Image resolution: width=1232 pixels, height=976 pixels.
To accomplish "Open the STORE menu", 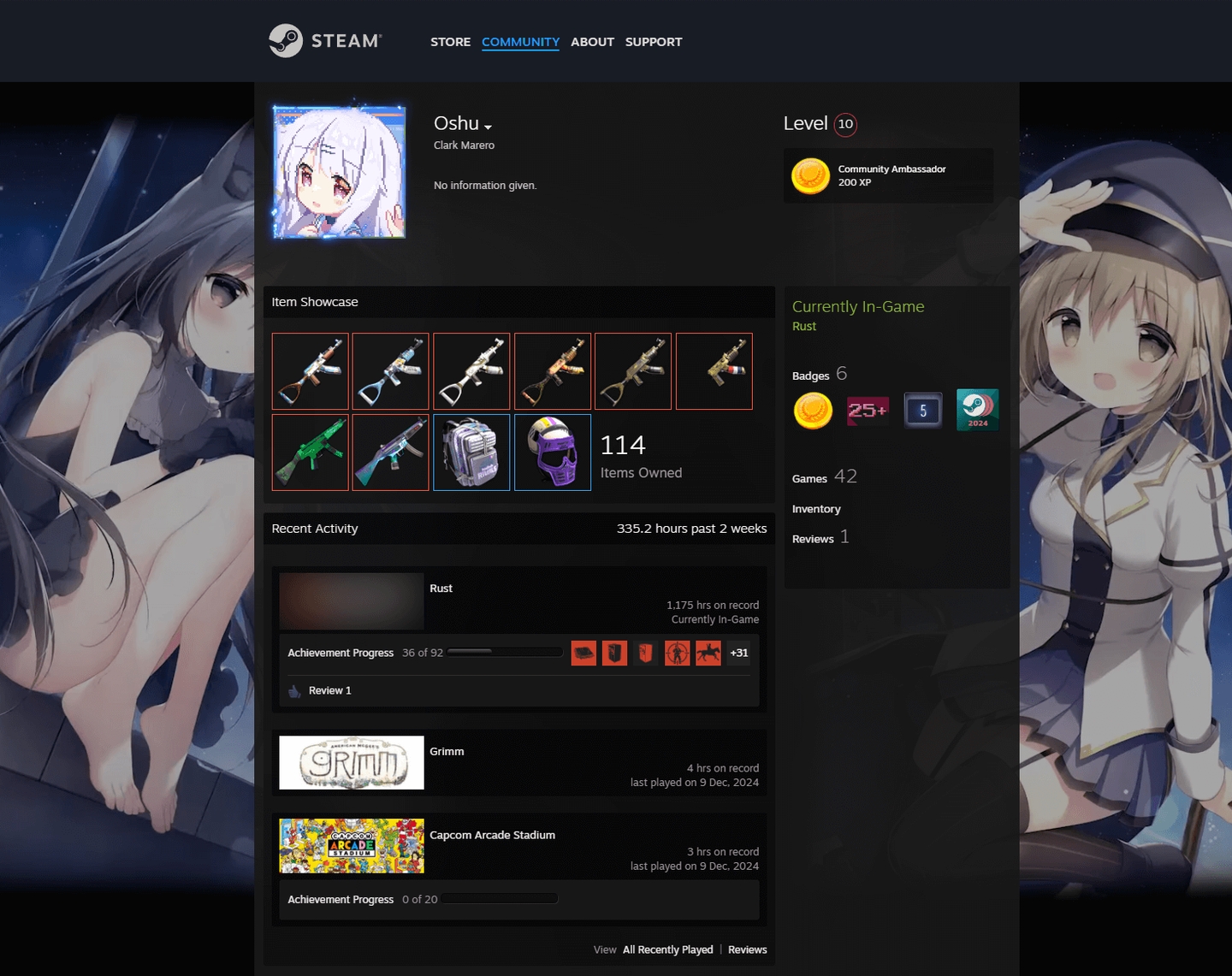I will pos(450,42).
